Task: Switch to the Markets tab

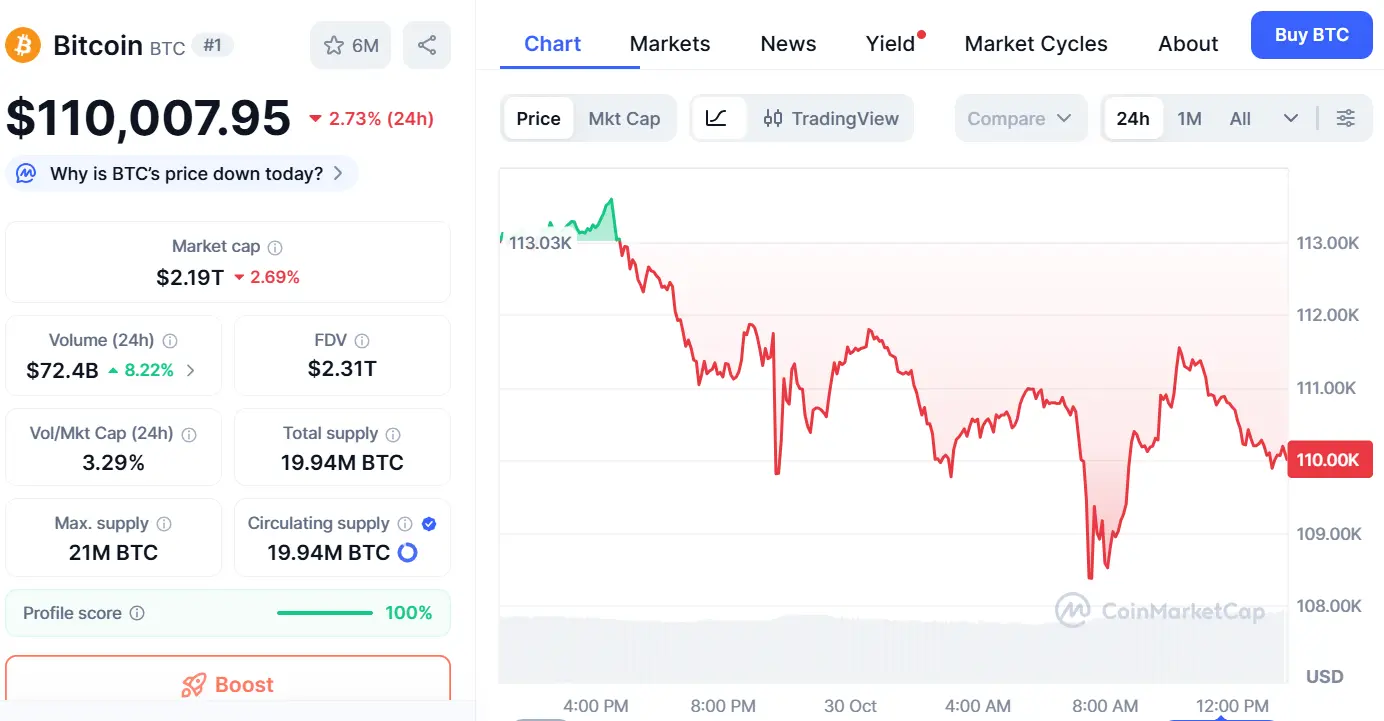Action: (669, 43)
